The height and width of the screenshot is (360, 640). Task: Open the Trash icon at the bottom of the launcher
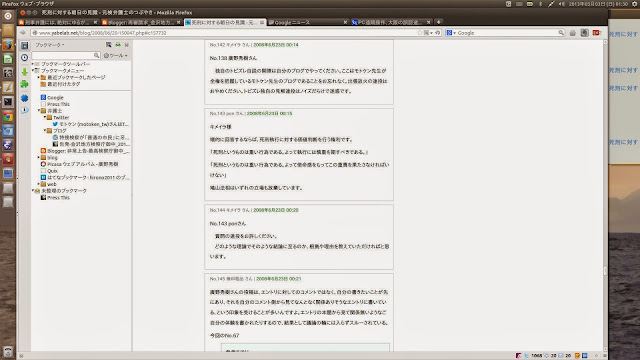8,351
